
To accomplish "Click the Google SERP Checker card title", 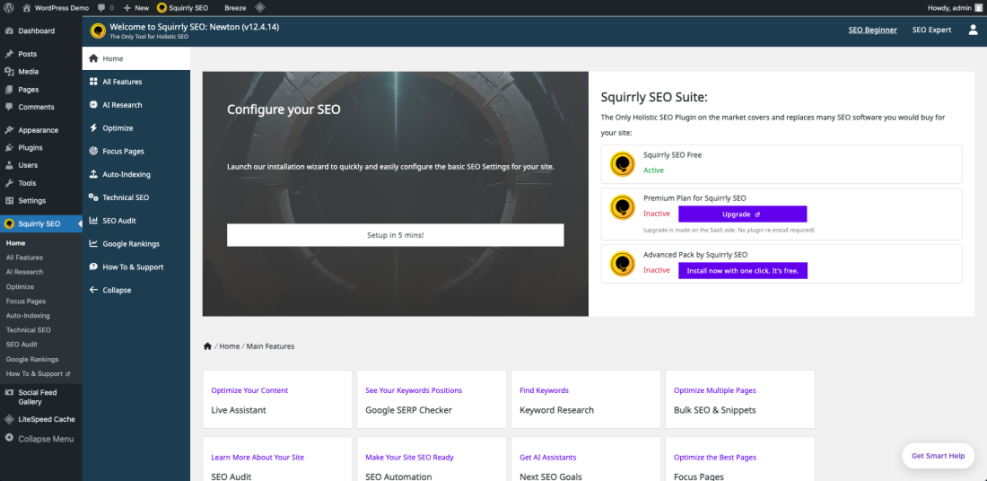I will coord(409,410).
